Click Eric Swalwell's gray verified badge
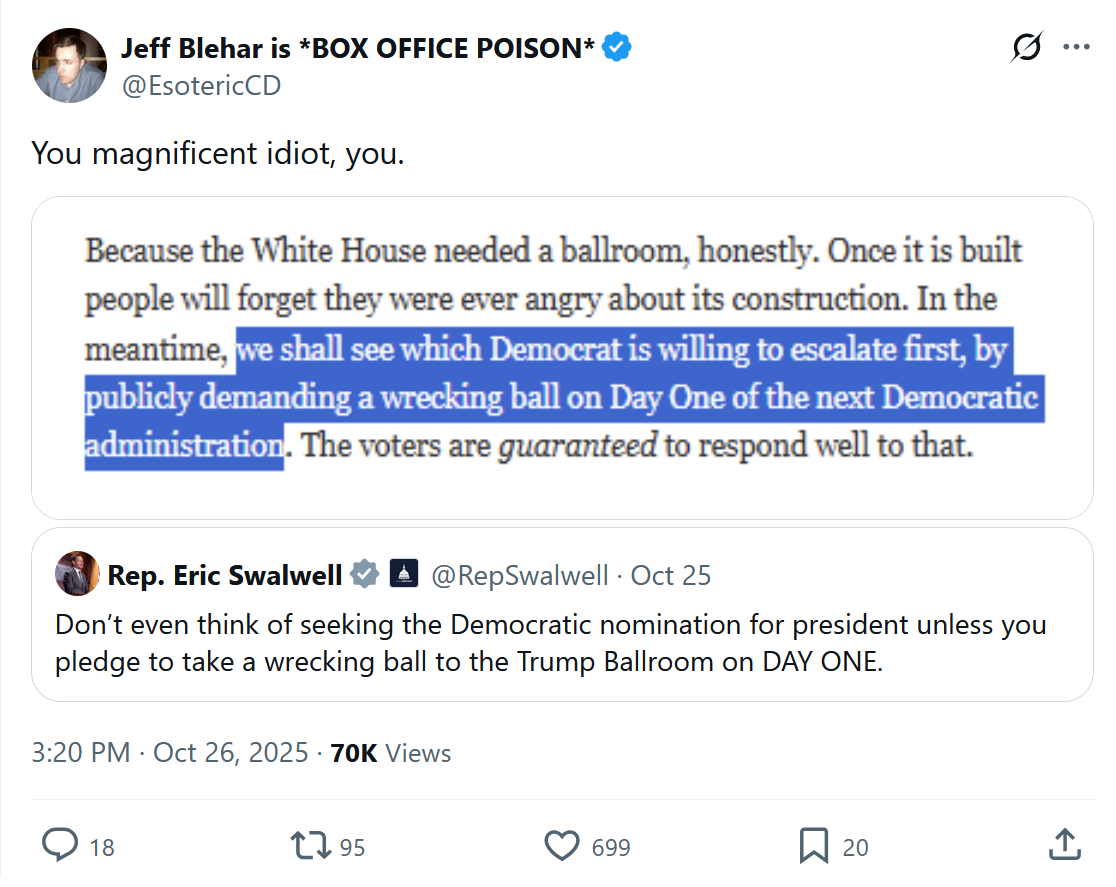Image resolution: width=1116 pixels, height=887 pixels. coord(364,574)
